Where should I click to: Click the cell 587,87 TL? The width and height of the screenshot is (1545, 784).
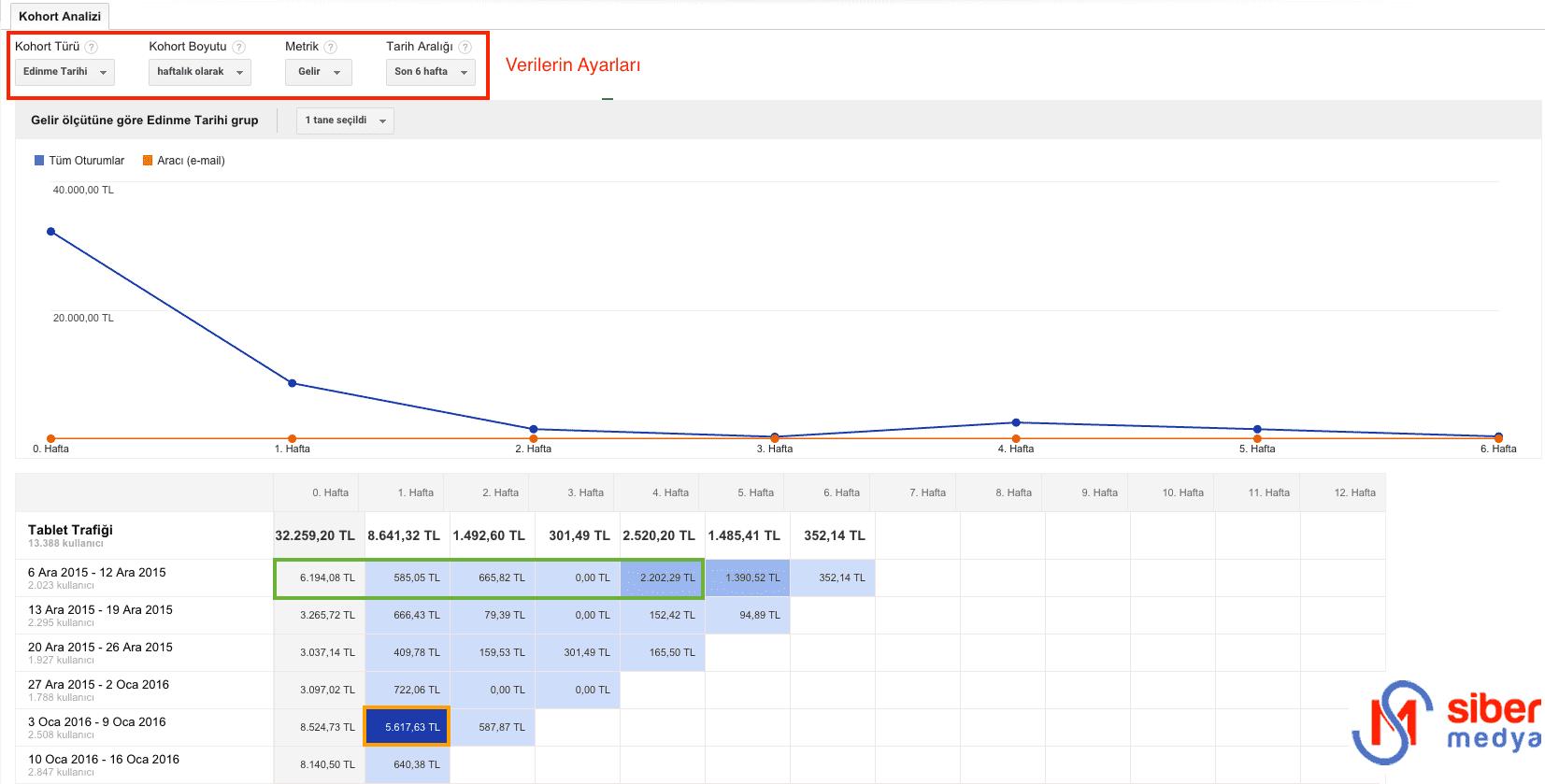click(x=493, y=727)
